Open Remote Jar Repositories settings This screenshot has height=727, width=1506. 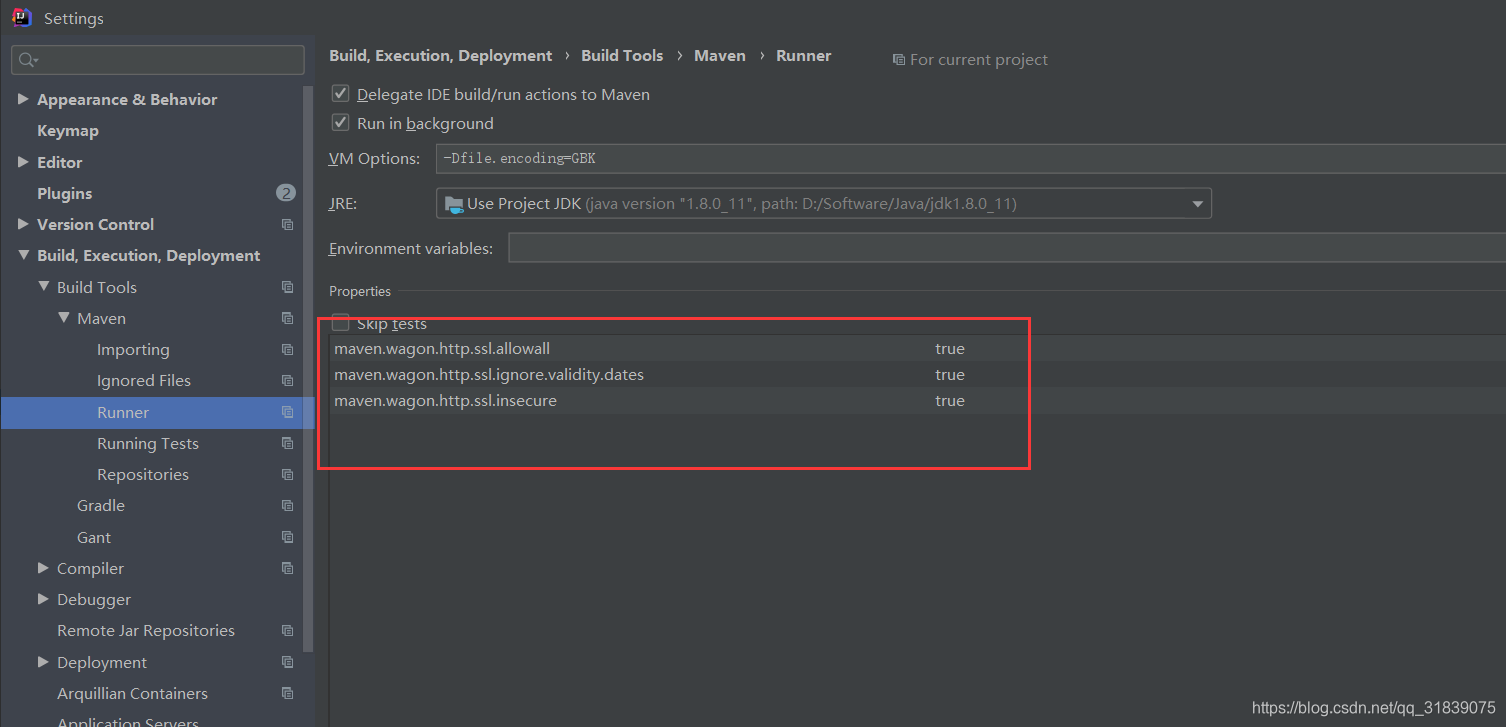click(146, 631)
